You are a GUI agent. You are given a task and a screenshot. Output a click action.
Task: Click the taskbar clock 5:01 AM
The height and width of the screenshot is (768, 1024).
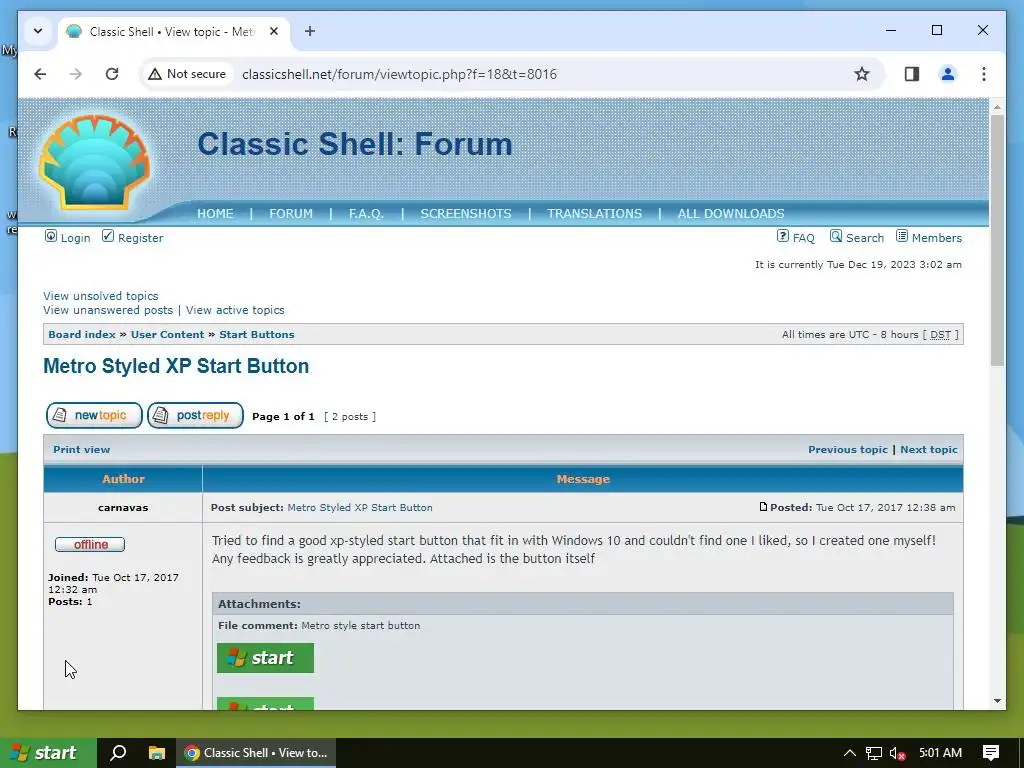pos(940,753)
